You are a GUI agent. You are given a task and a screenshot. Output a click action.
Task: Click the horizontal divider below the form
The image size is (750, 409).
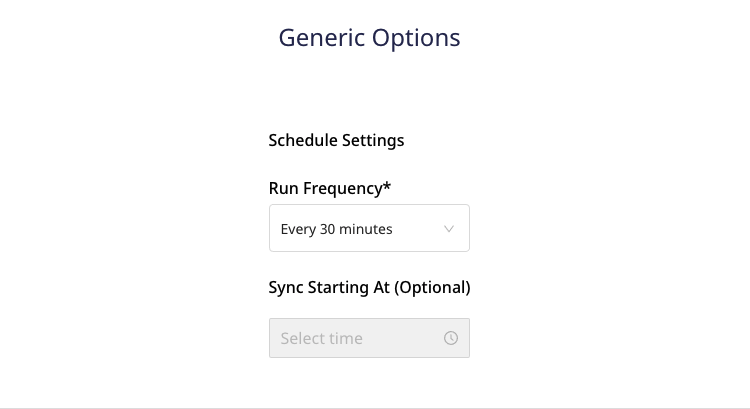375,407
